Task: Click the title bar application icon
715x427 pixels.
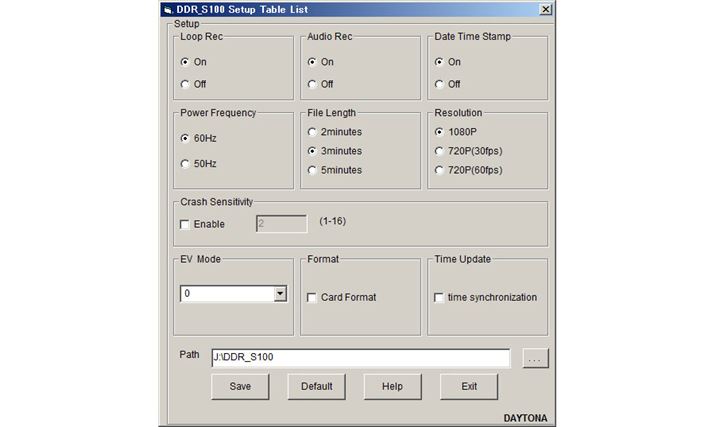Action: pos(168,10)
